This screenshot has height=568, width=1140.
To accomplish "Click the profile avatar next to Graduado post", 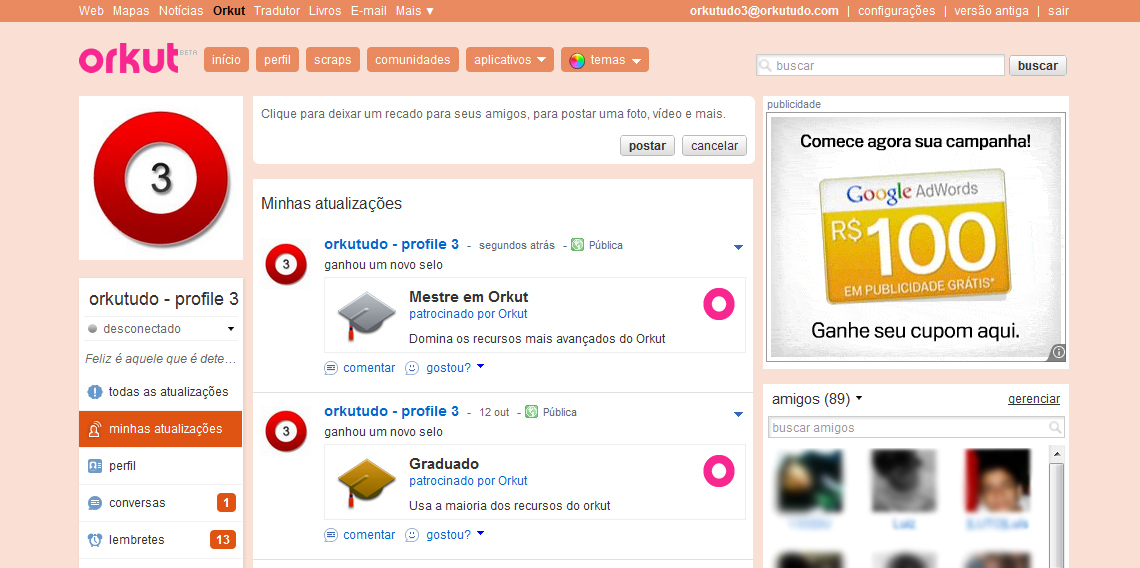I will tap(286, 431).
